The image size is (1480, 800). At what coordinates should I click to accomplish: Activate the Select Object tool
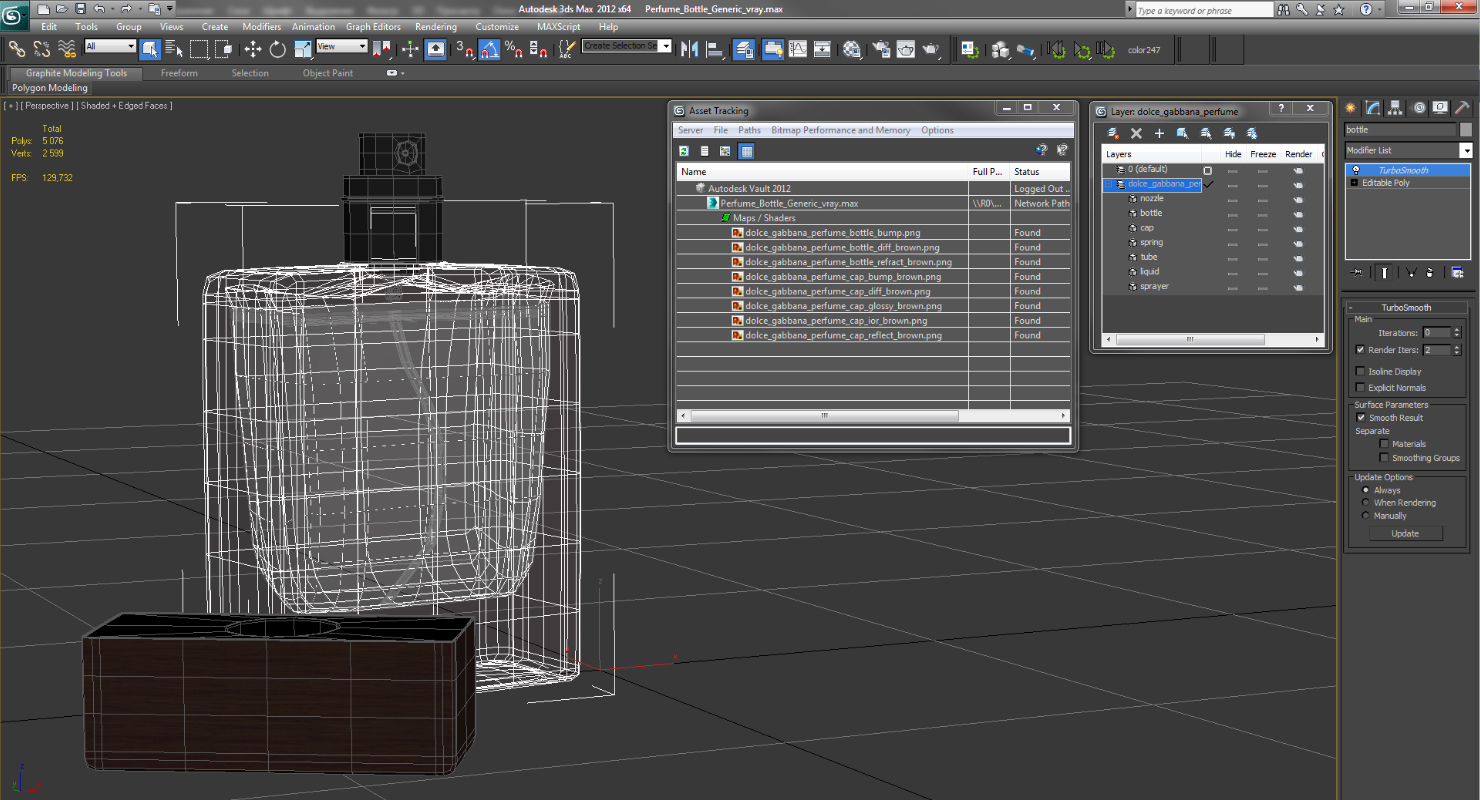(150, 48)
